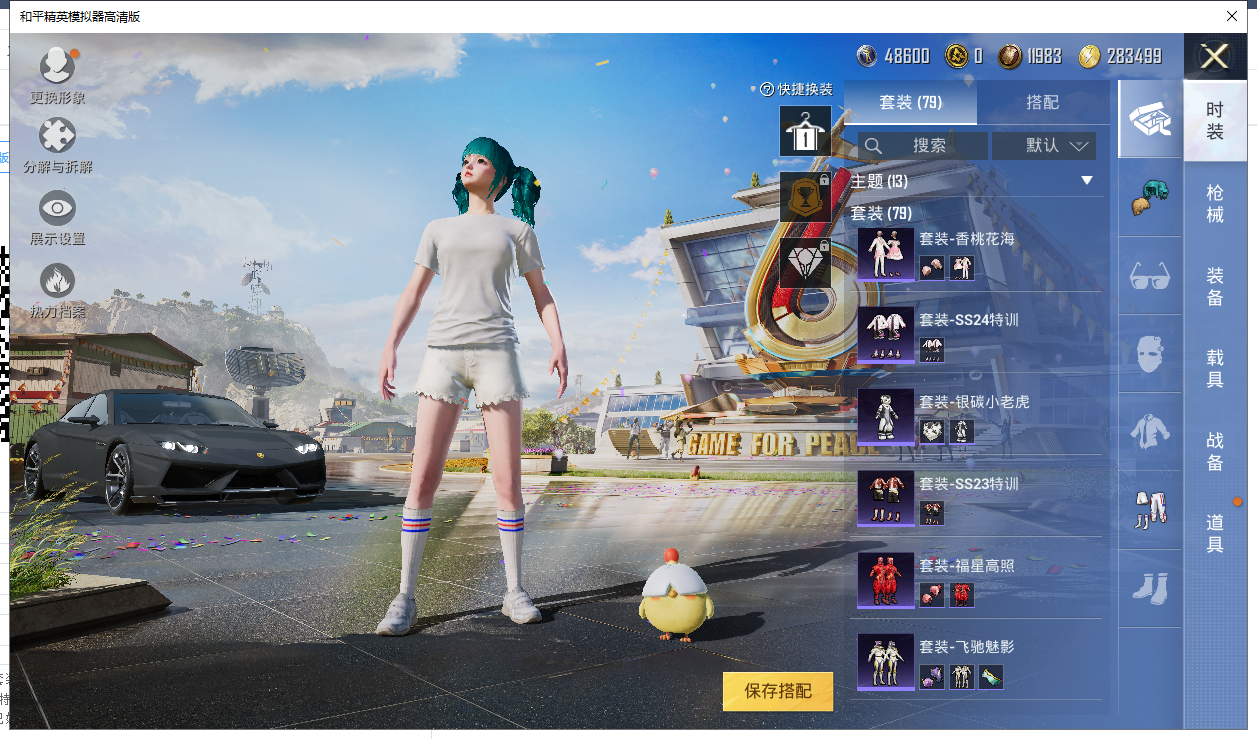Click the outfit piece icon under 套装-SS24特训
Screen dimensions: 1257x739
(x=932, y=349)
